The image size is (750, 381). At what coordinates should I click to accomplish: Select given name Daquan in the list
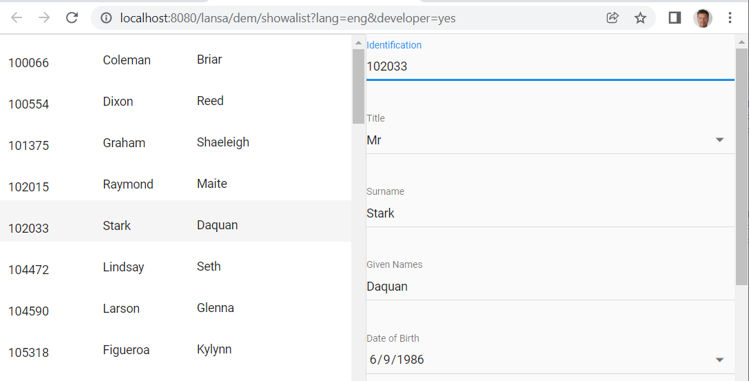click(217, 225)
